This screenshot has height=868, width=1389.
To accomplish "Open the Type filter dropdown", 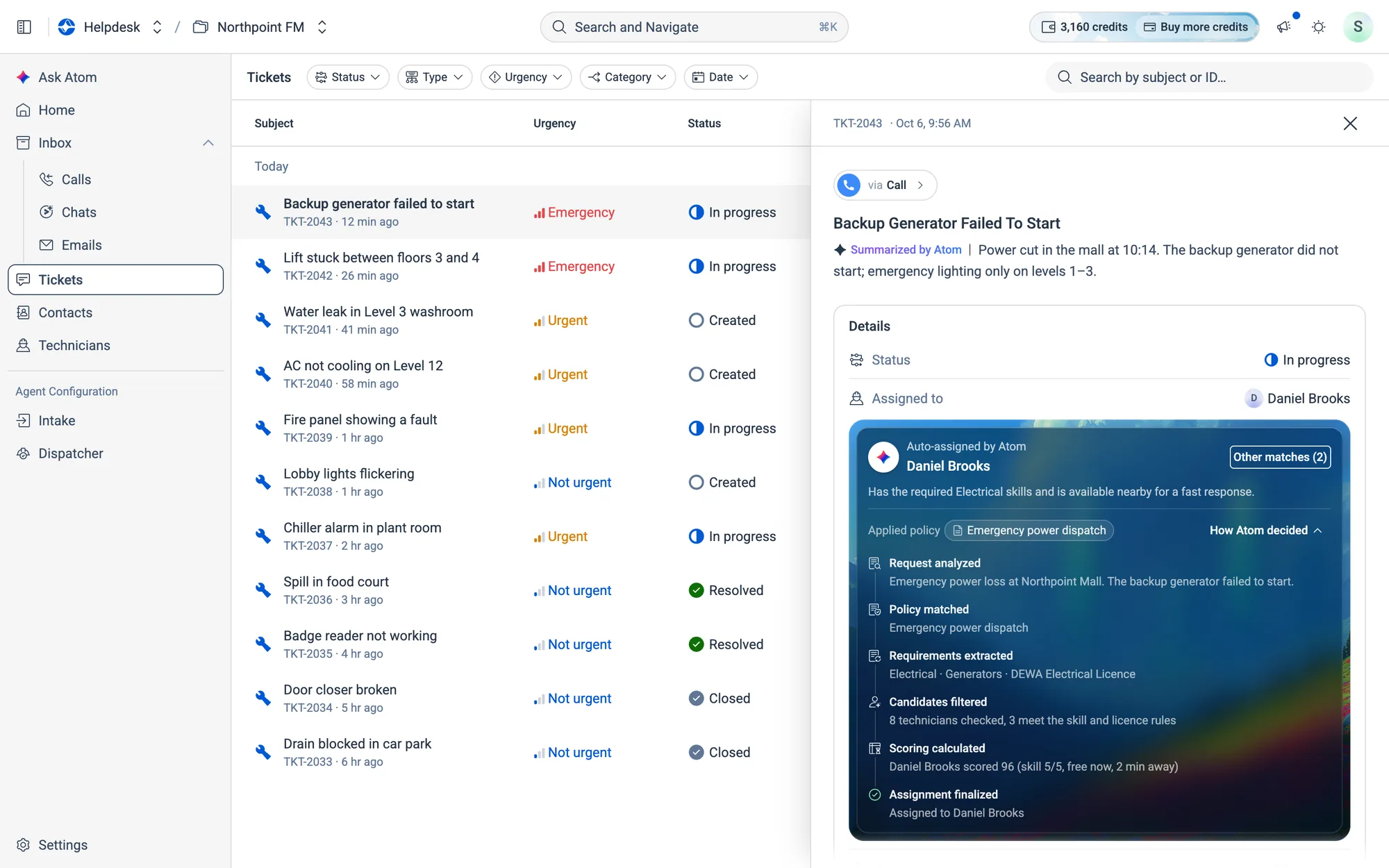I will (x=435, y=77).
